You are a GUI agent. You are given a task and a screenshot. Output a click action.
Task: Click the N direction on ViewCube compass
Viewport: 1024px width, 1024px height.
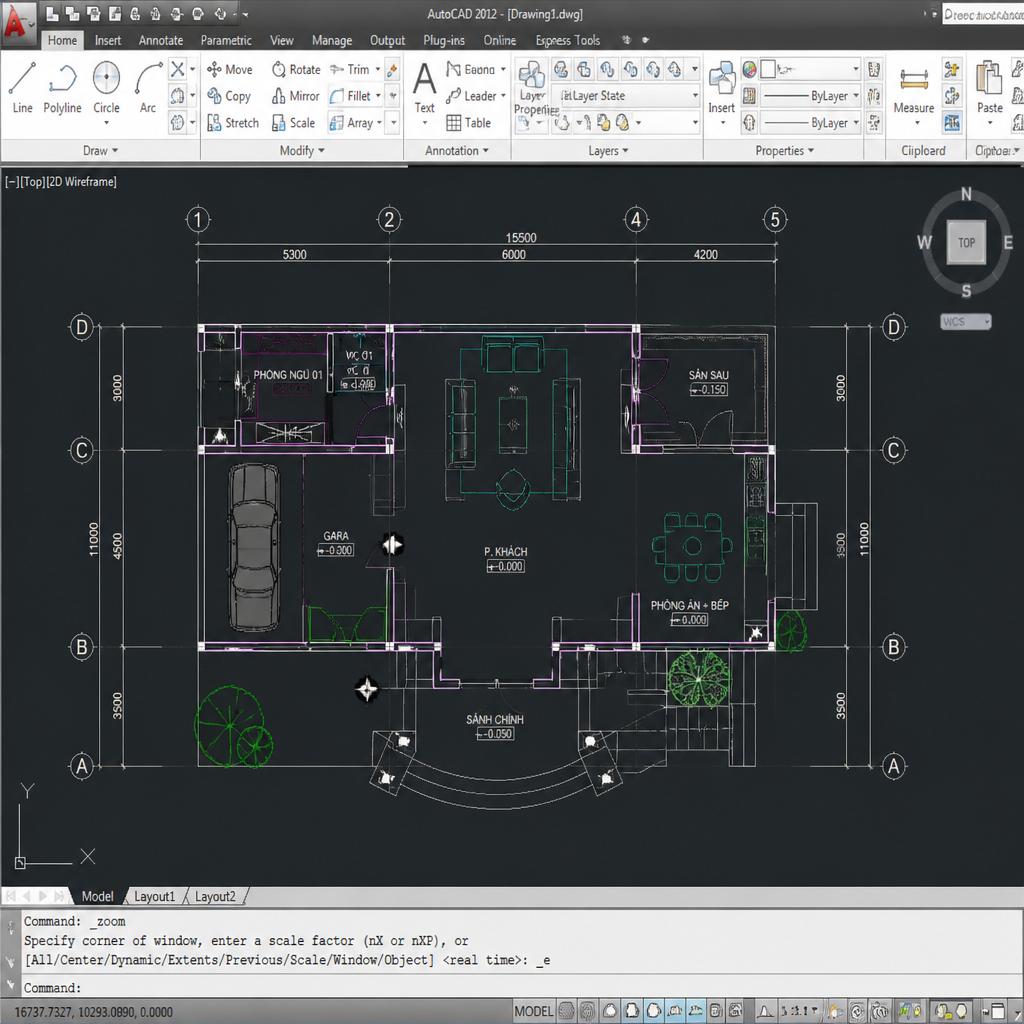[x=966, y=194]
